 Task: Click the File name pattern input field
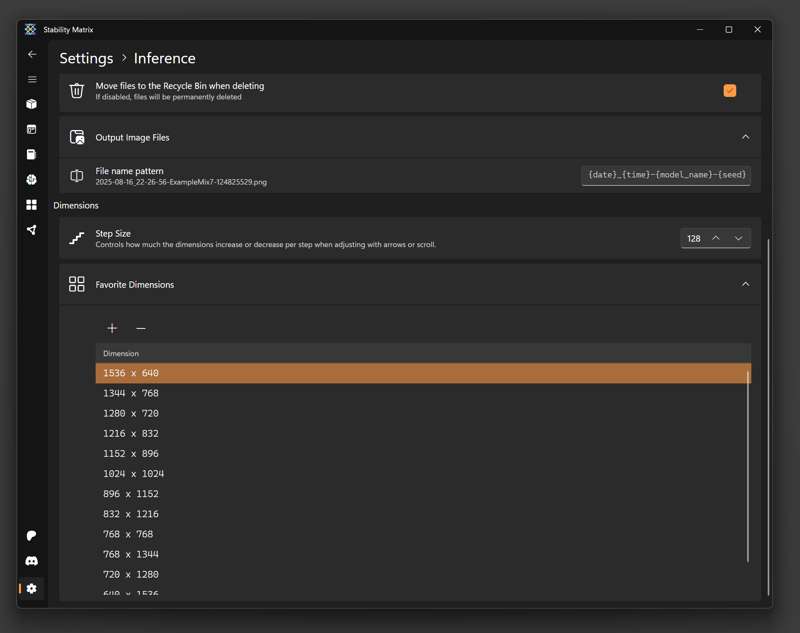click(665, 175)
